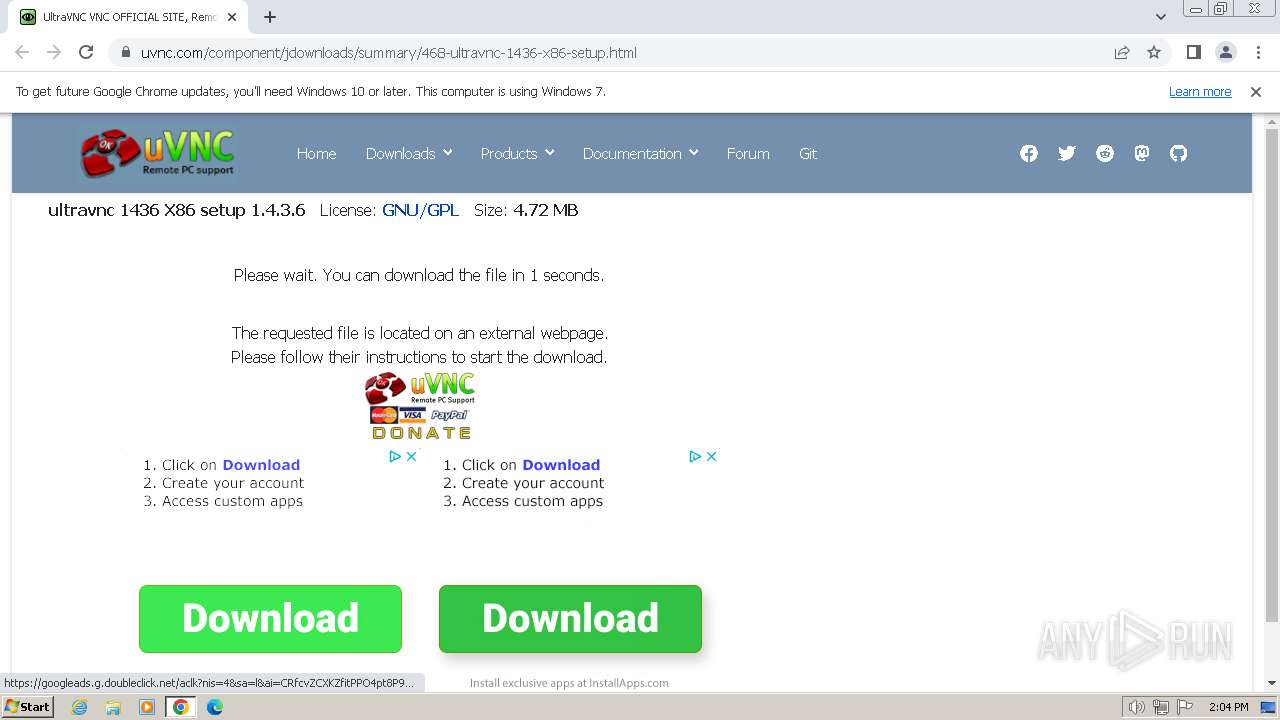Click the browser Forward arrow
1280x720 pixels.
pyautogui.click(x=54, y=52)
